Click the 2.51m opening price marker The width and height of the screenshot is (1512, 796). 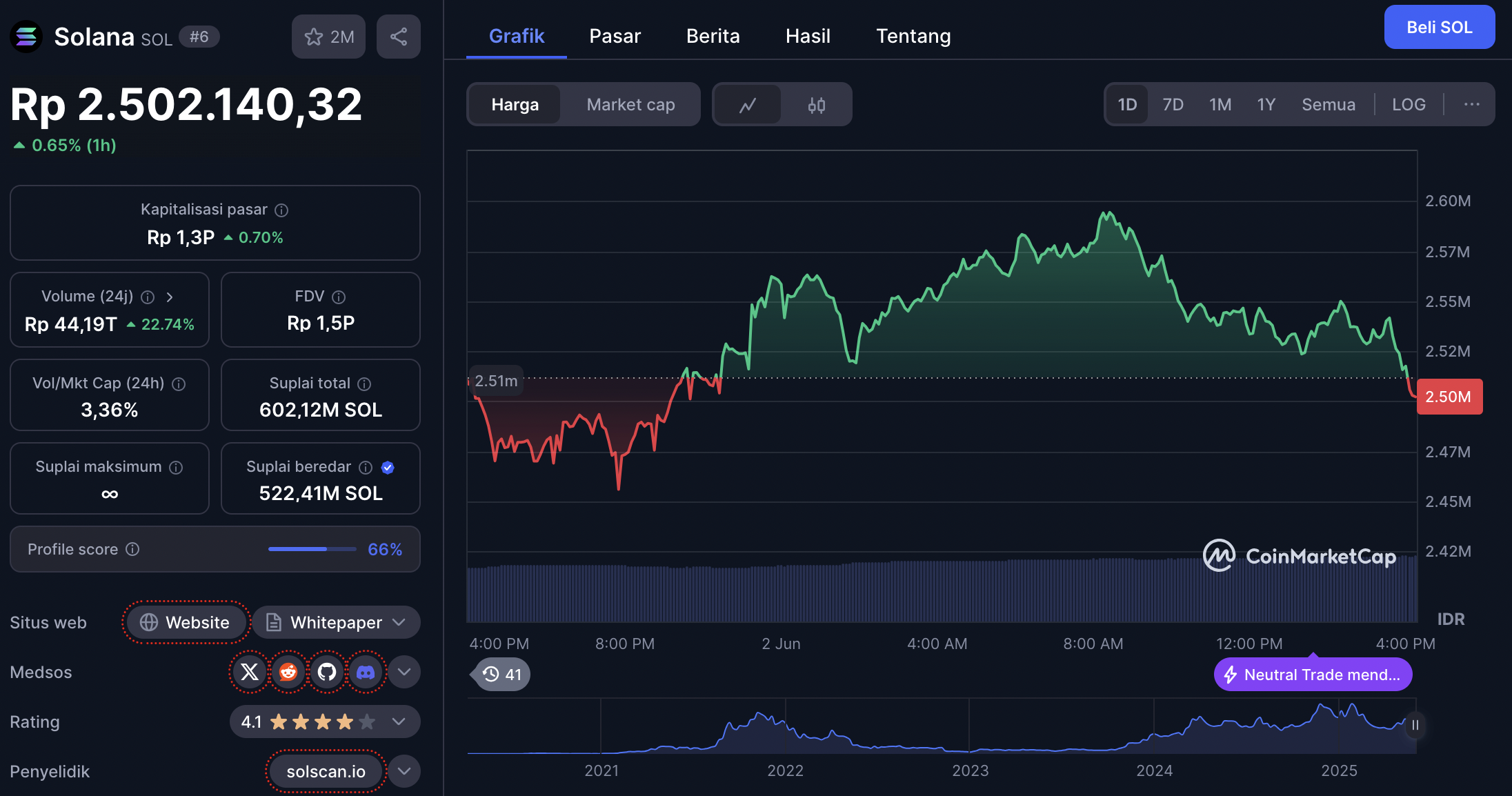pyautogui.click(x=496, y=381)
